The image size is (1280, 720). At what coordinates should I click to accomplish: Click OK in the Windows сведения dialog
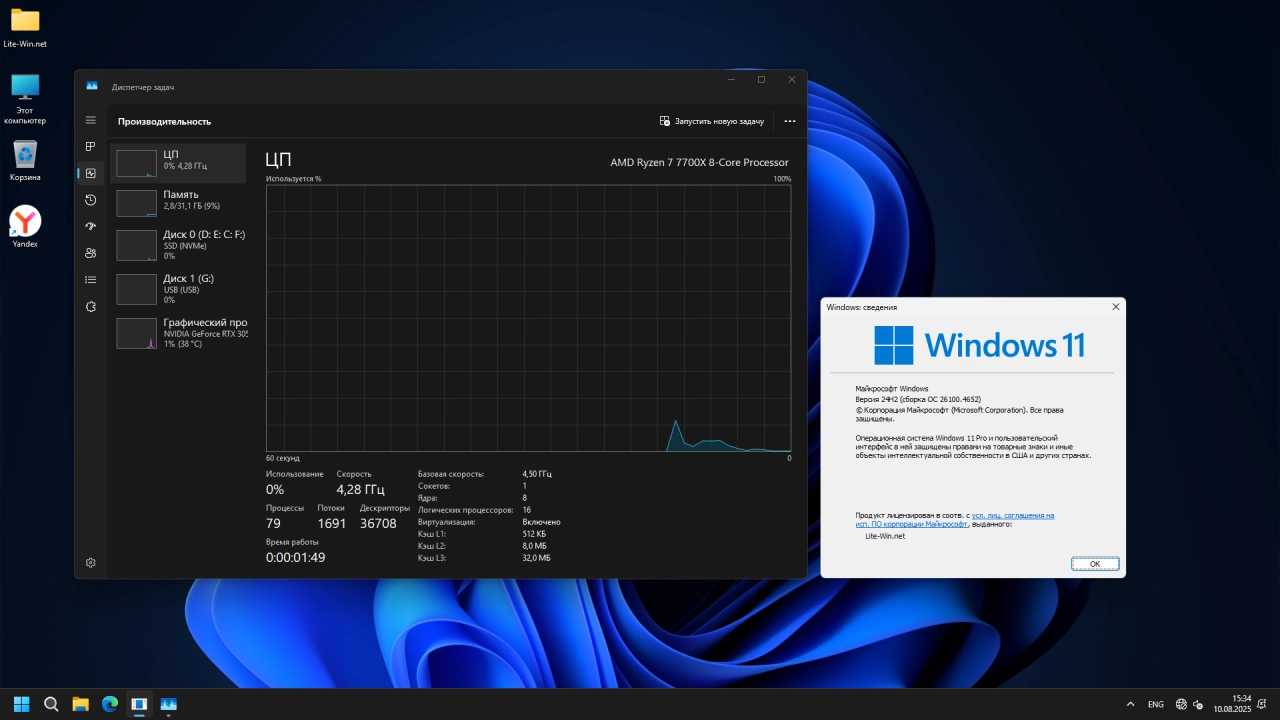[1095, 564]
